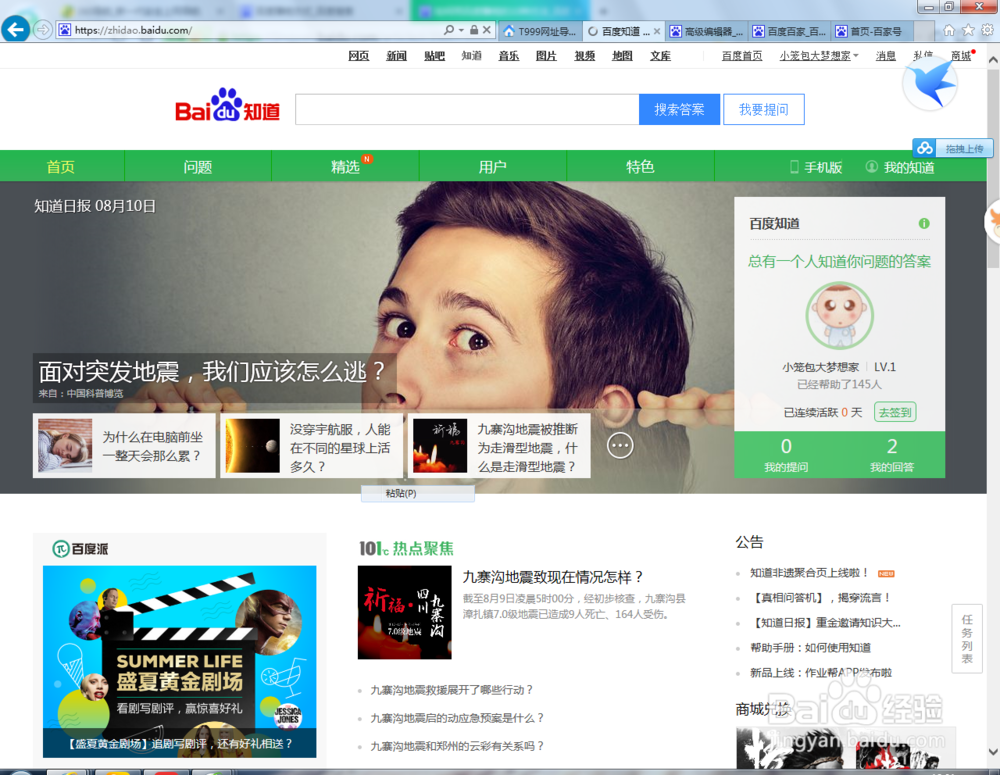
Task: Focus the Zhidao search input field
Action: [x=467, y=110]
